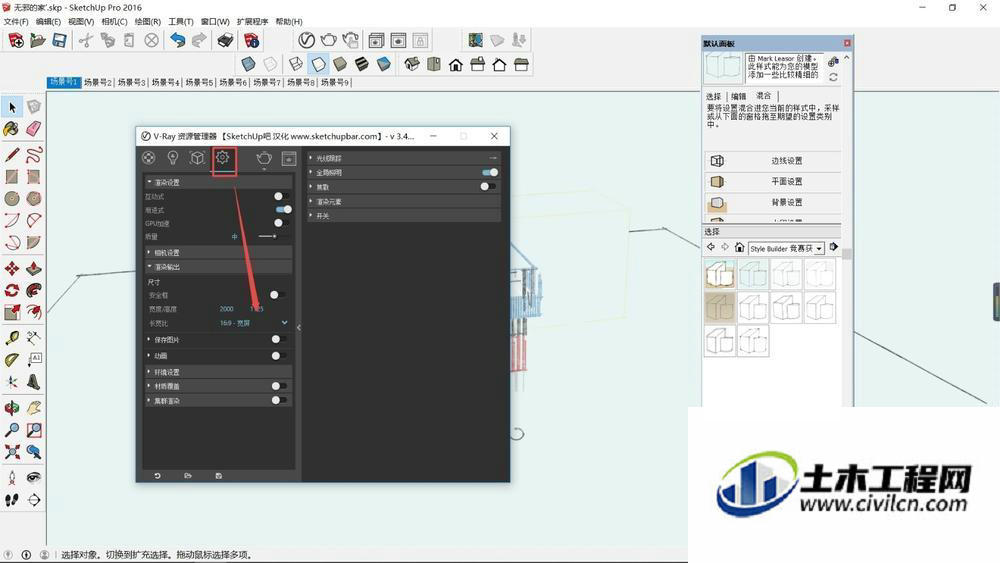Select the Paint Bucket tool
The image size is (1000, 563).
click(x=11, y=128)
